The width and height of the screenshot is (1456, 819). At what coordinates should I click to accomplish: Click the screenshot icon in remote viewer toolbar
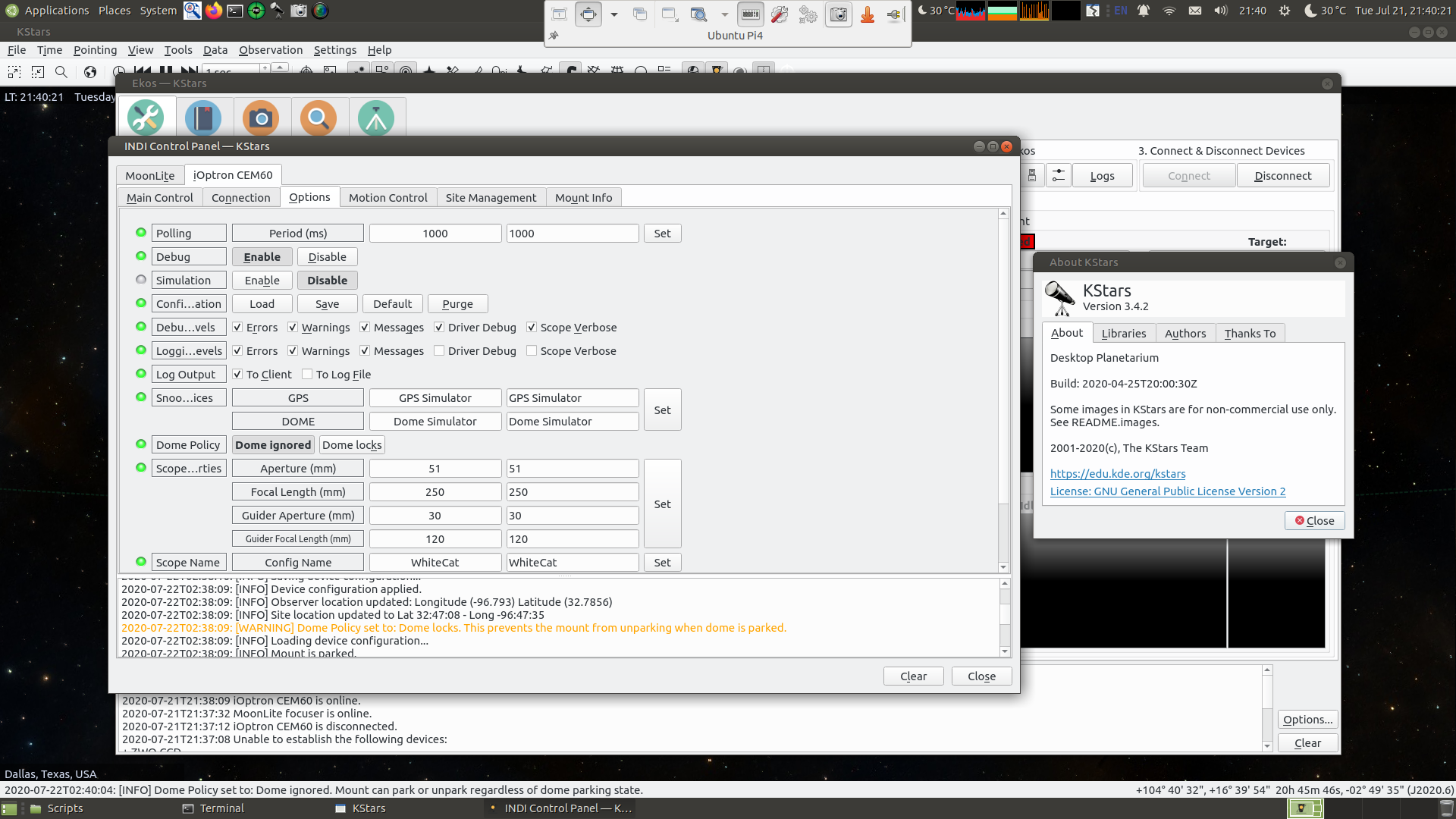pyautogui.click(x=838, y=14)
